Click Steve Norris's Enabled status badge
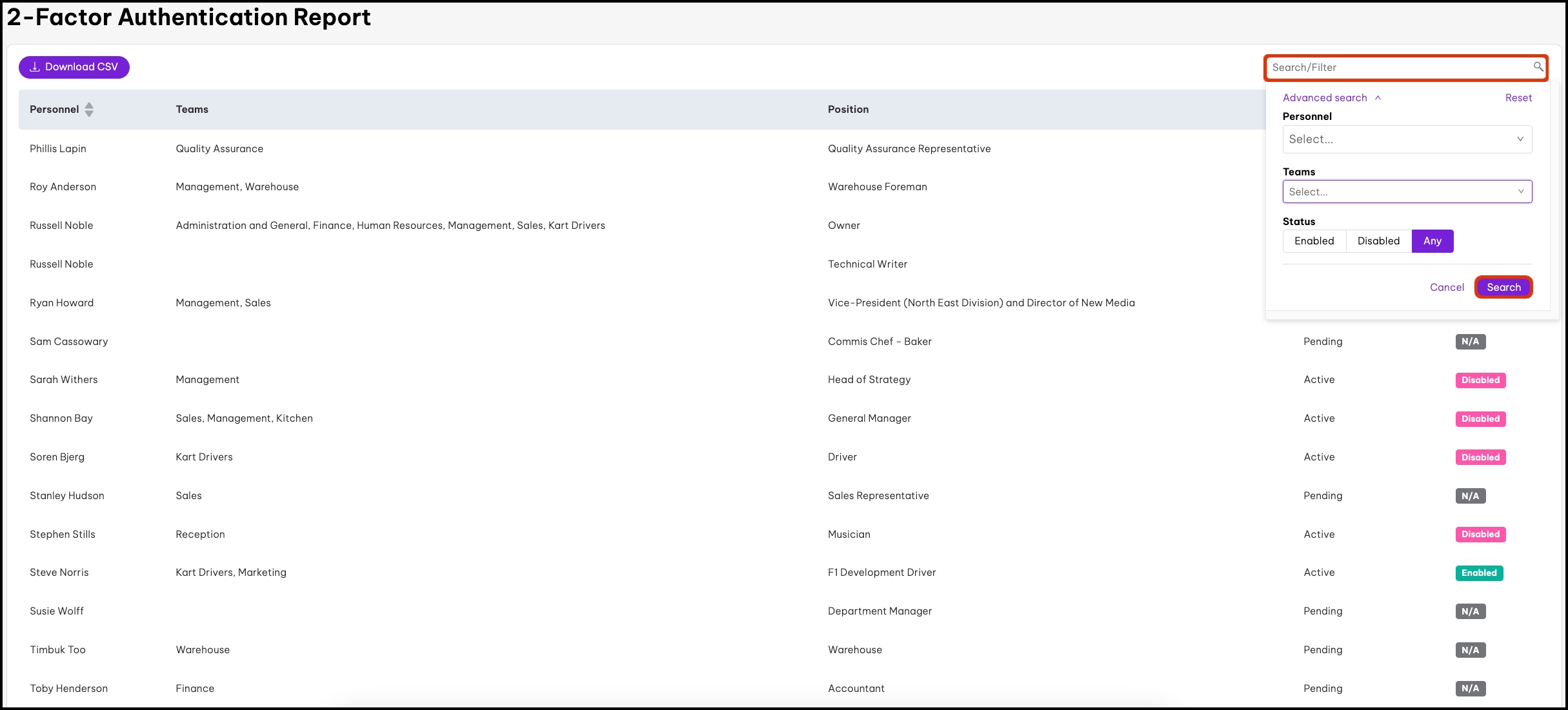The image size is (1568, 710). pos(1478,573)
